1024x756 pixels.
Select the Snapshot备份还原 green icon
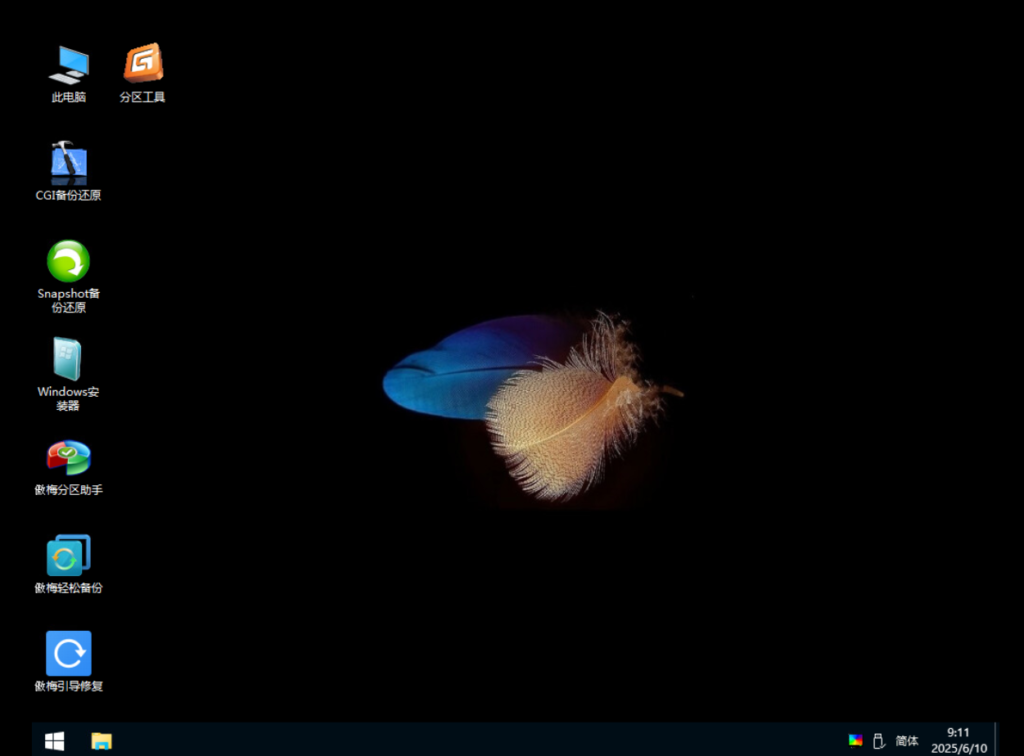(x=69, y=276)
